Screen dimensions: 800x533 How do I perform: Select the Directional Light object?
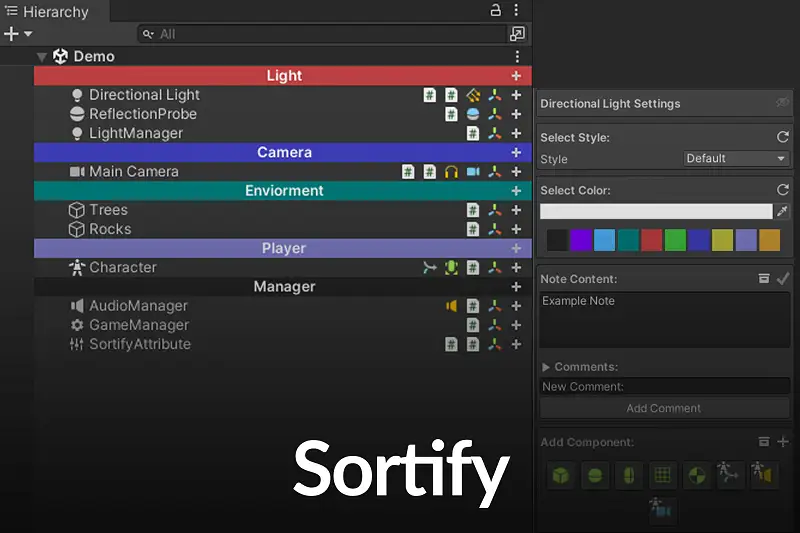click(144, 95)
